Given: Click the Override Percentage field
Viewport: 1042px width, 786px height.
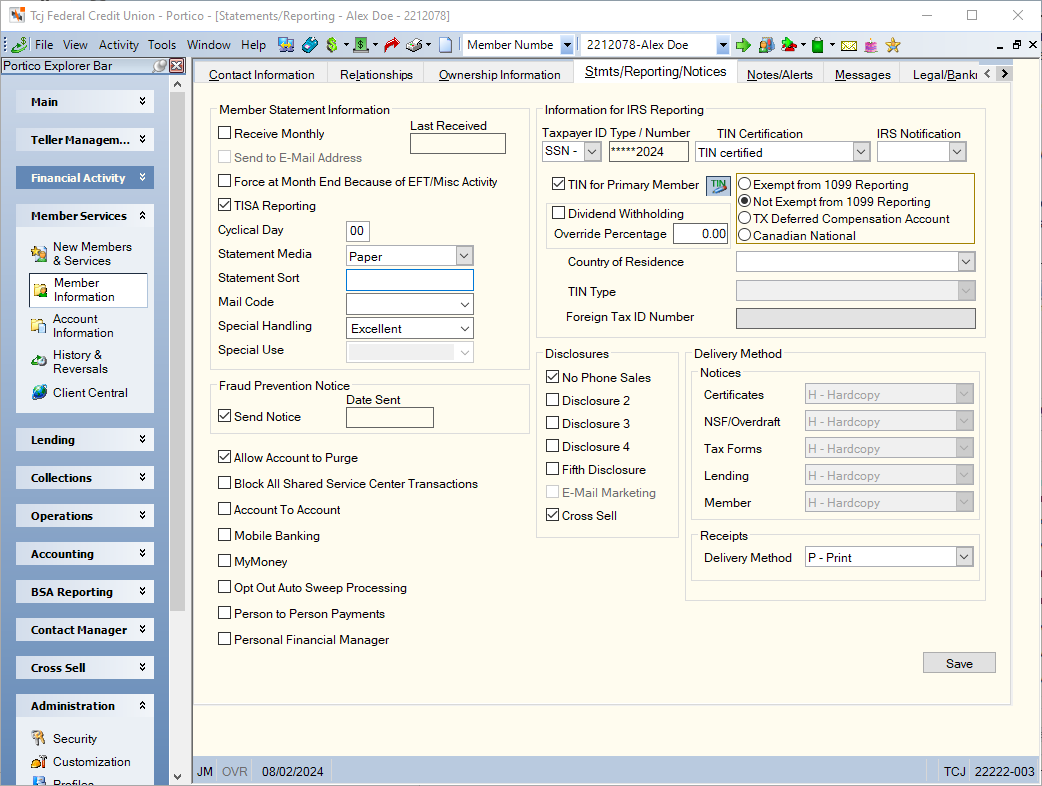Looking at the screenshot, I should tap(701, 233).
